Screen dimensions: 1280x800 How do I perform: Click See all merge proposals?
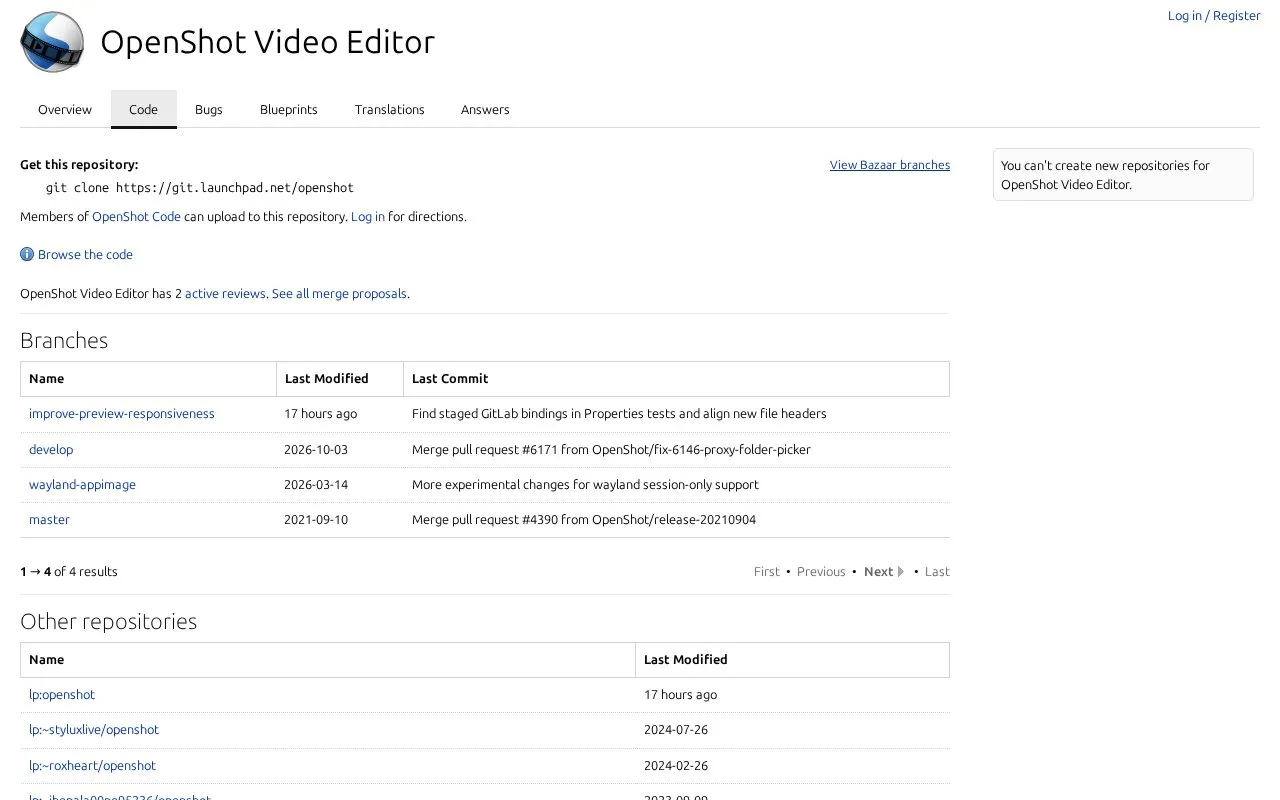point(339,293)
